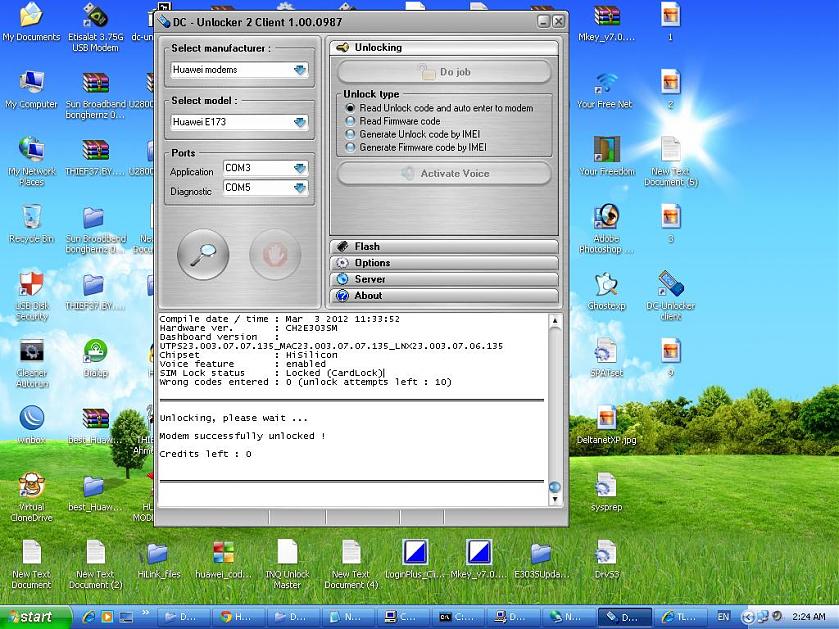Click the magnifying glass detect modem button
This screenshot has height=629, width=839.
point(203,254)
